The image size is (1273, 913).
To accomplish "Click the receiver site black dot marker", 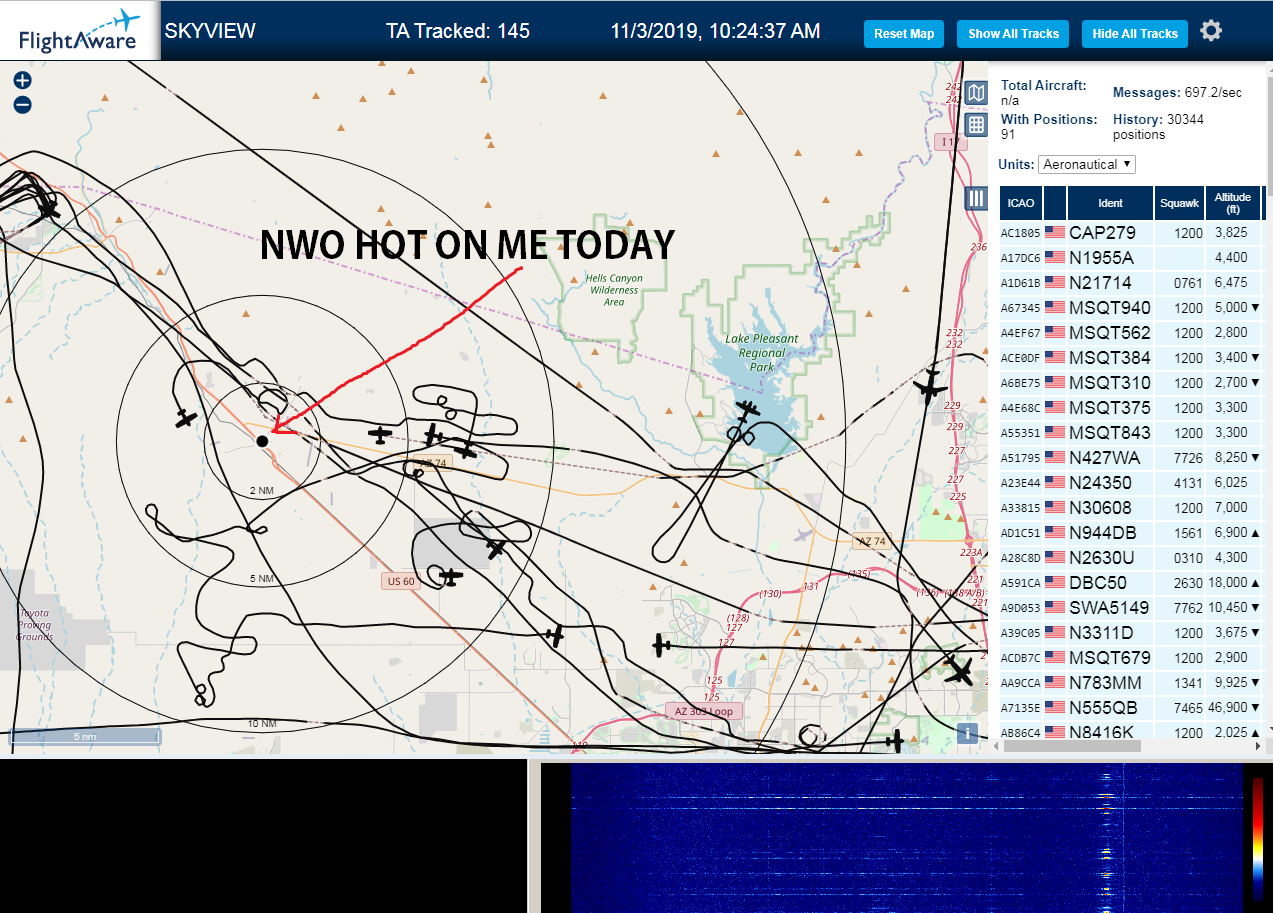I will 262,441.
